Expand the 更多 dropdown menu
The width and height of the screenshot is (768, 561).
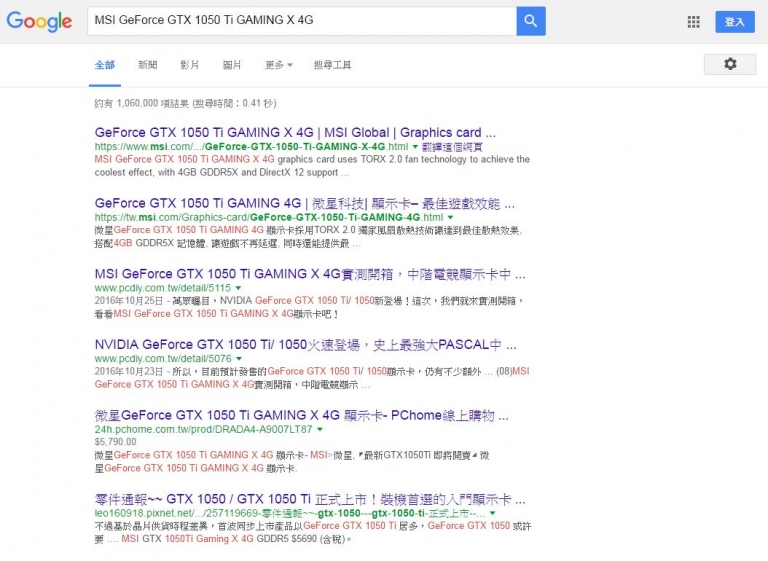click(279, 65)
